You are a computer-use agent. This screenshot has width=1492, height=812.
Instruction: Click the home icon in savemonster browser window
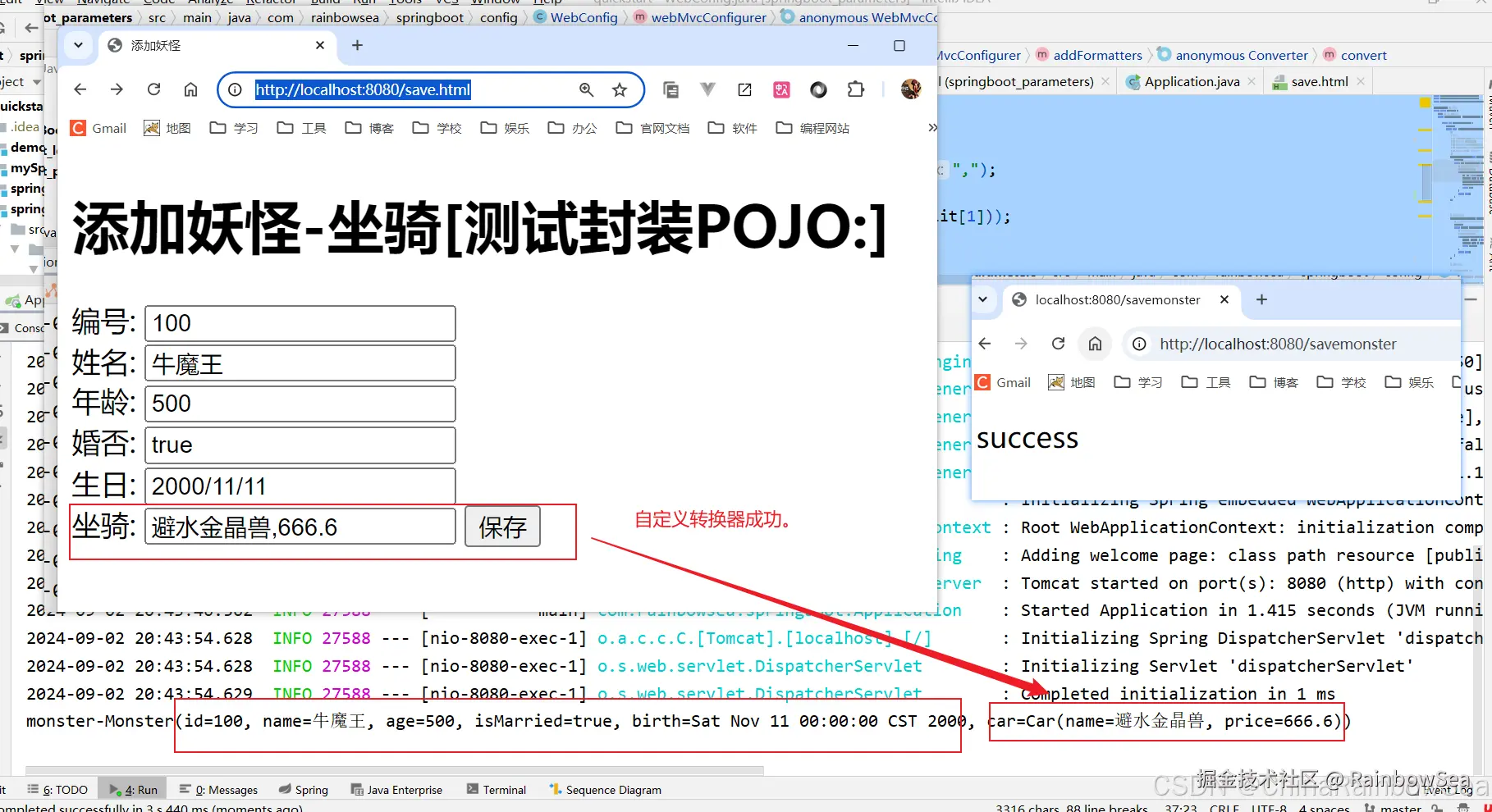coord(1095,344)
